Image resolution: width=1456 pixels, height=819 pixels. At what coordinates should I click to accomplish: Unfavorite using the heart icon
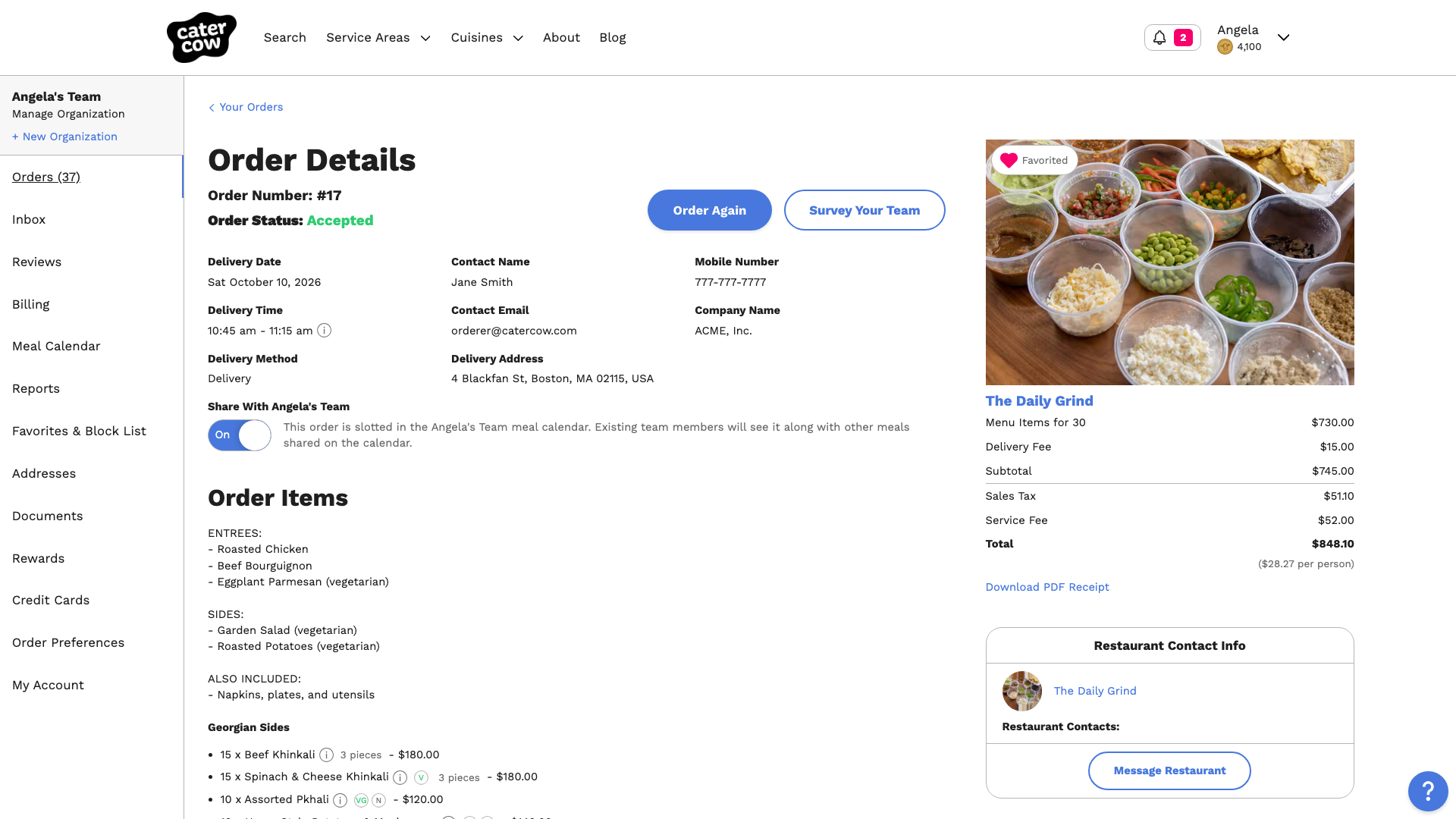click(x=1009, y=160)
